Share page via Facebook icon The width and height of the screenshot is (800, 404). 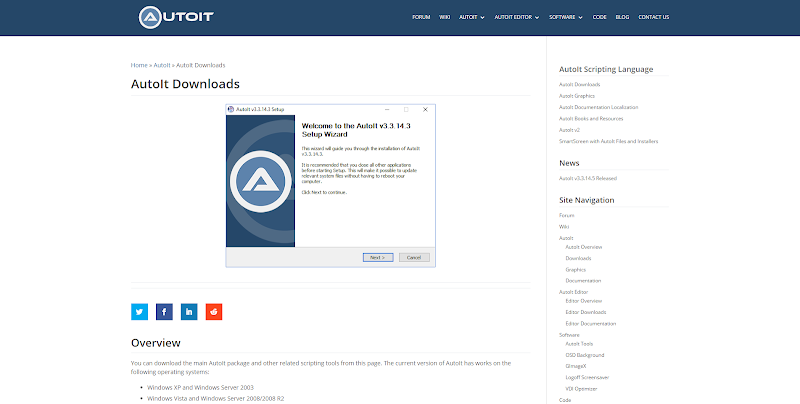pyautogui.click(x=164, y=312)
